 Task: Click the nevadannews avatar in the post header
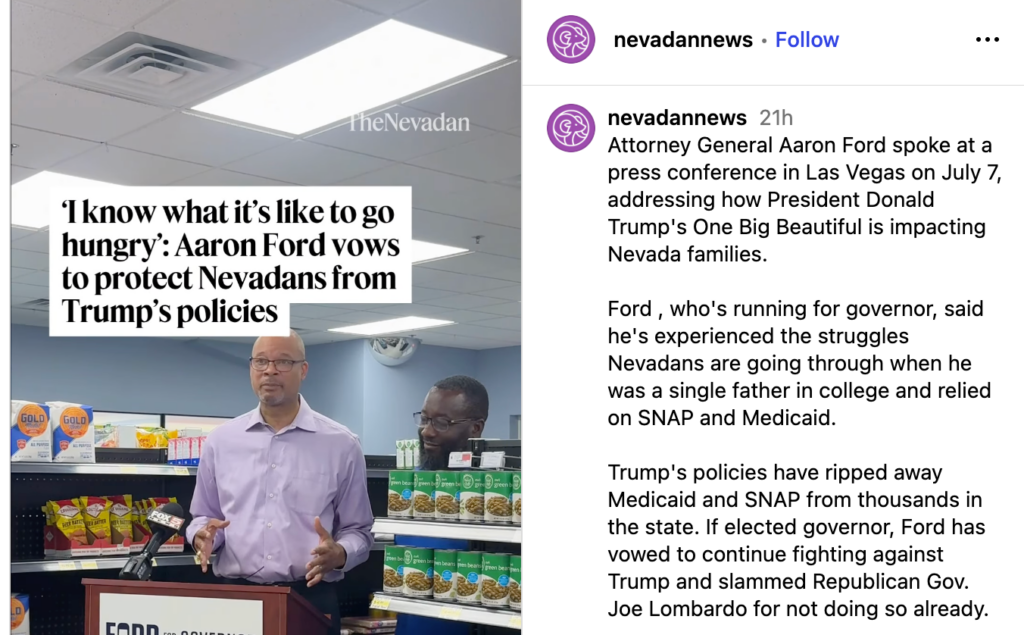click(571, 39)
